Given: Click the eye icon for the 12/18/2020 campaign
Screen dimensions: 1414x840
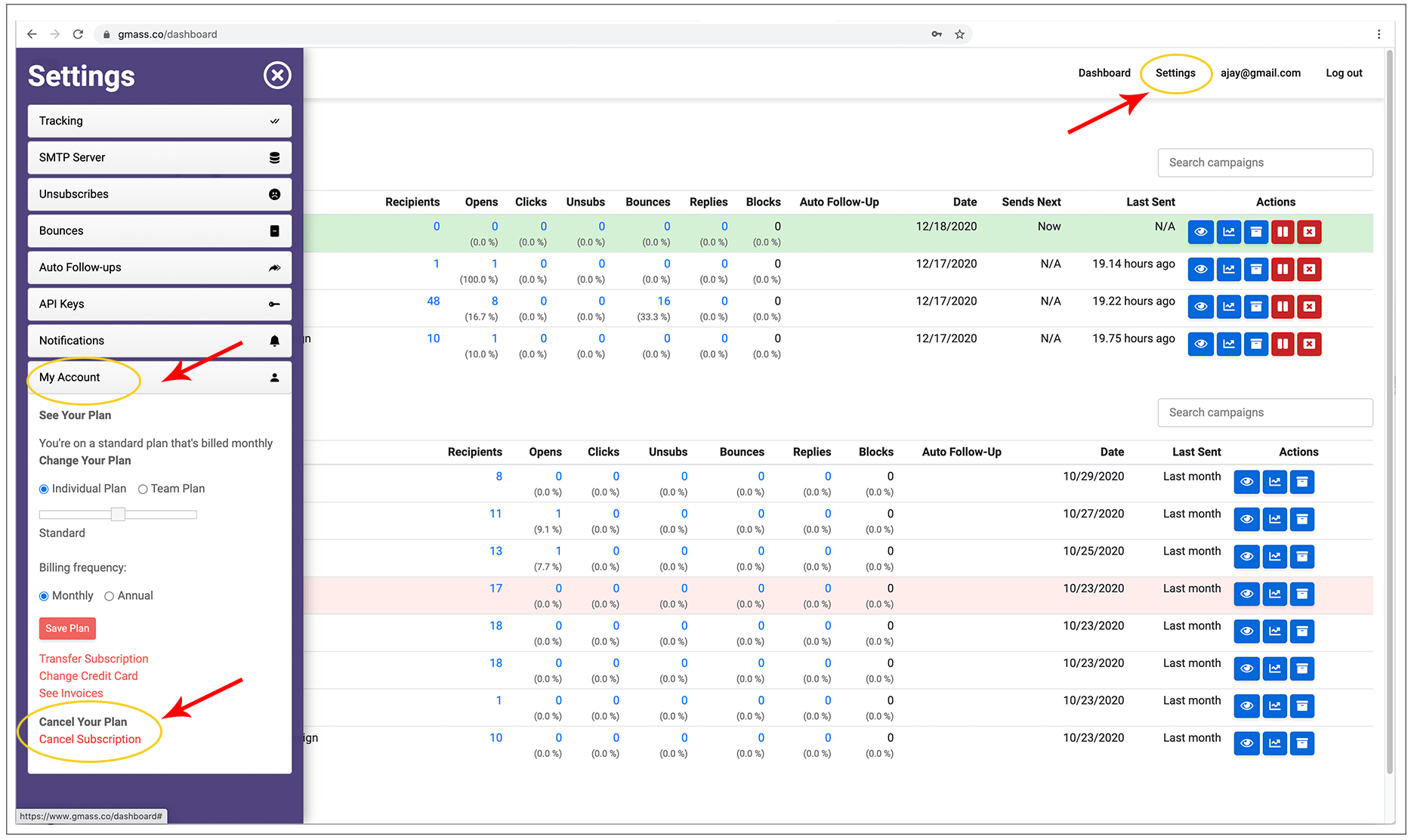Looking at the screenshot, I should 1200,232.
